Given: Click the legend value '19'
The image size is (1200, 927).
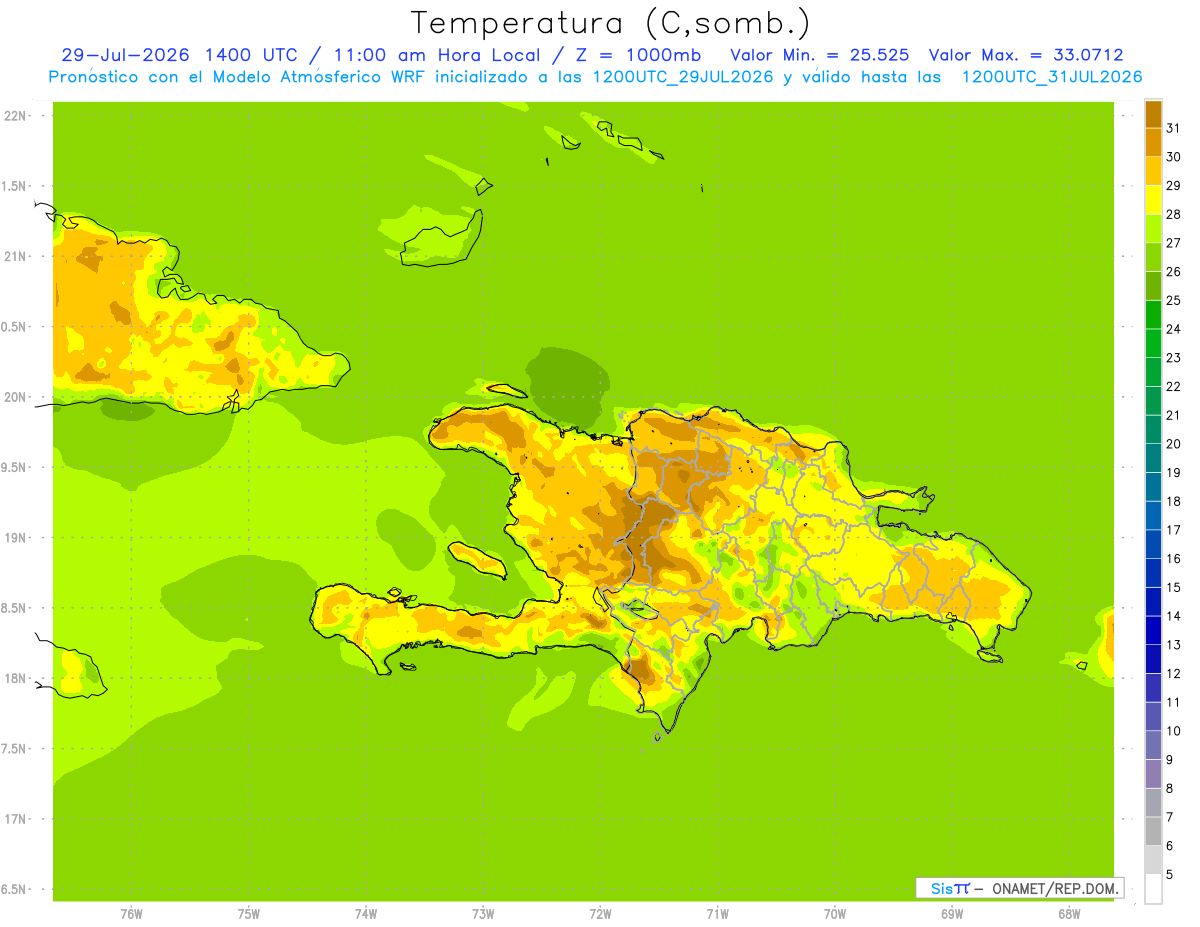Looking at the screenshot, I should pos(1173,473).
